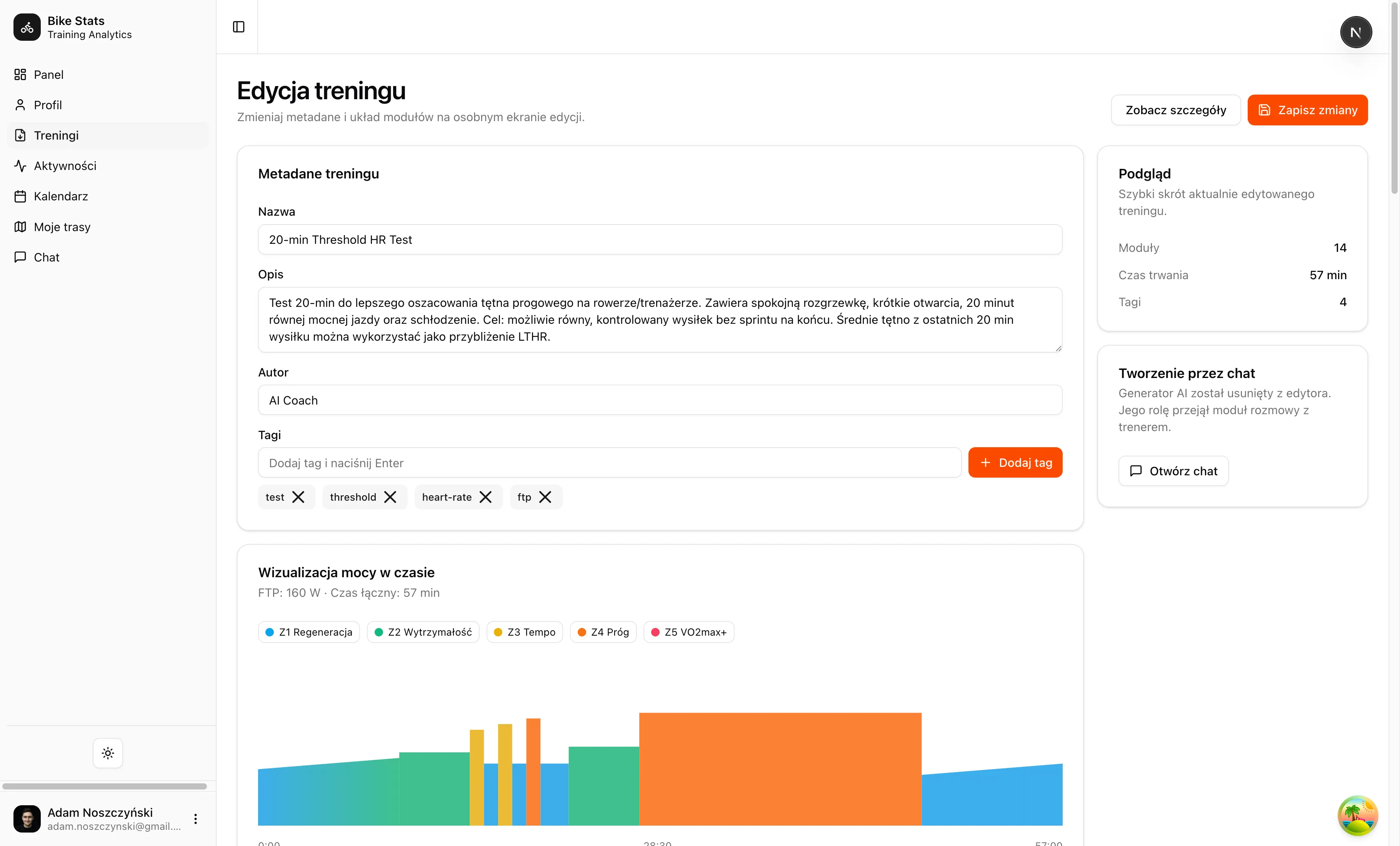Open chat via Otwórz chat button

[x=1173, y=471]
